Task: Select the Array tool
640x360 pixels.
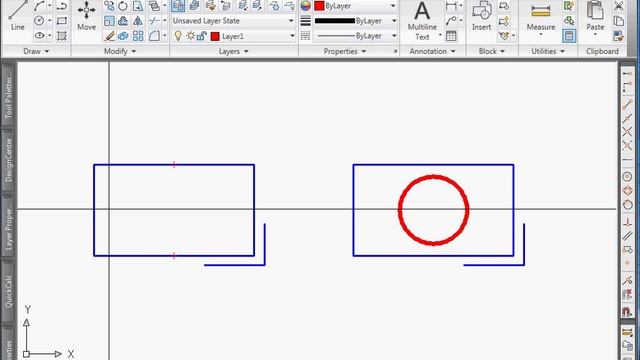Action: point(138,36)
